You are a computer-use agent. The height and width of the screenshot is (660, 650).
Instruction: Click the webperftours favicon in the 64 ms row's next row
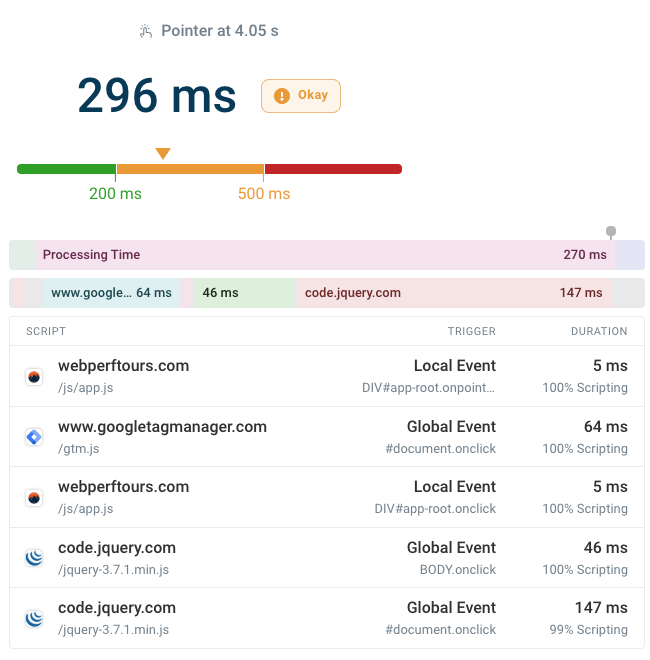click(34, 498)
